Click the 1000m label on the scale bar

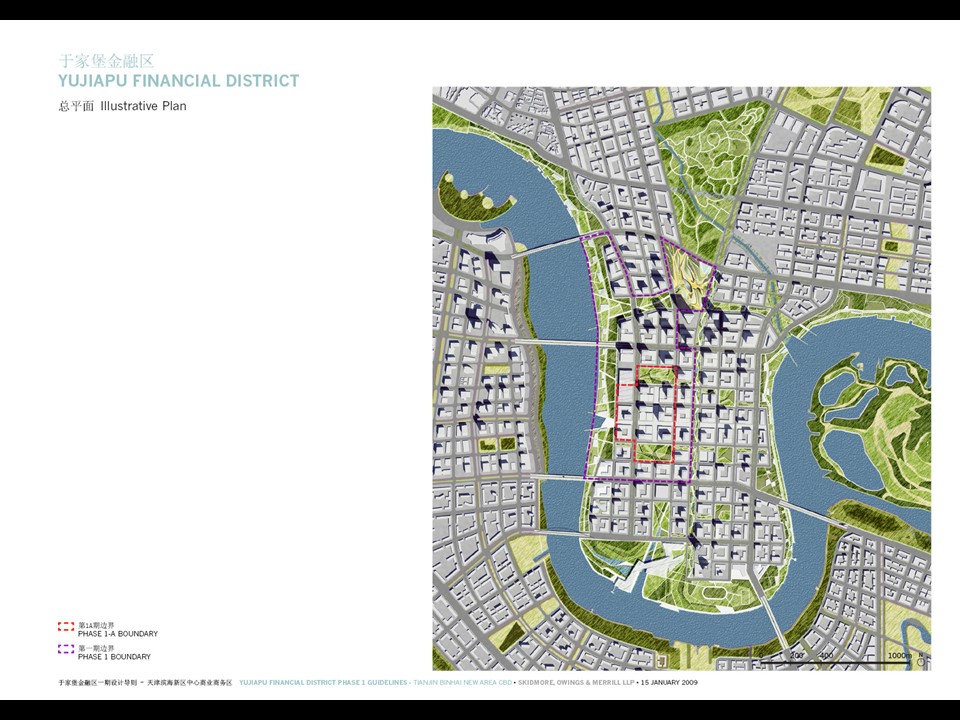[898, 655]
